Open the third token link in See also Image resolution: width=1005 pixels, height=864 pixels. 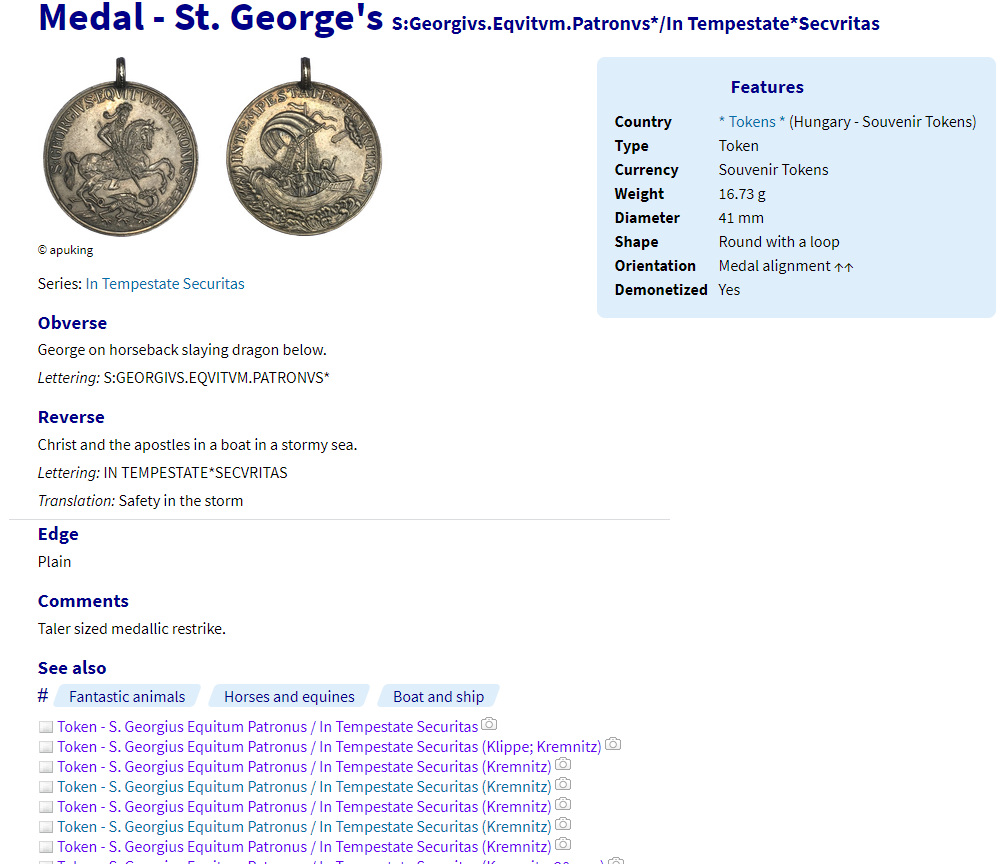304,767
